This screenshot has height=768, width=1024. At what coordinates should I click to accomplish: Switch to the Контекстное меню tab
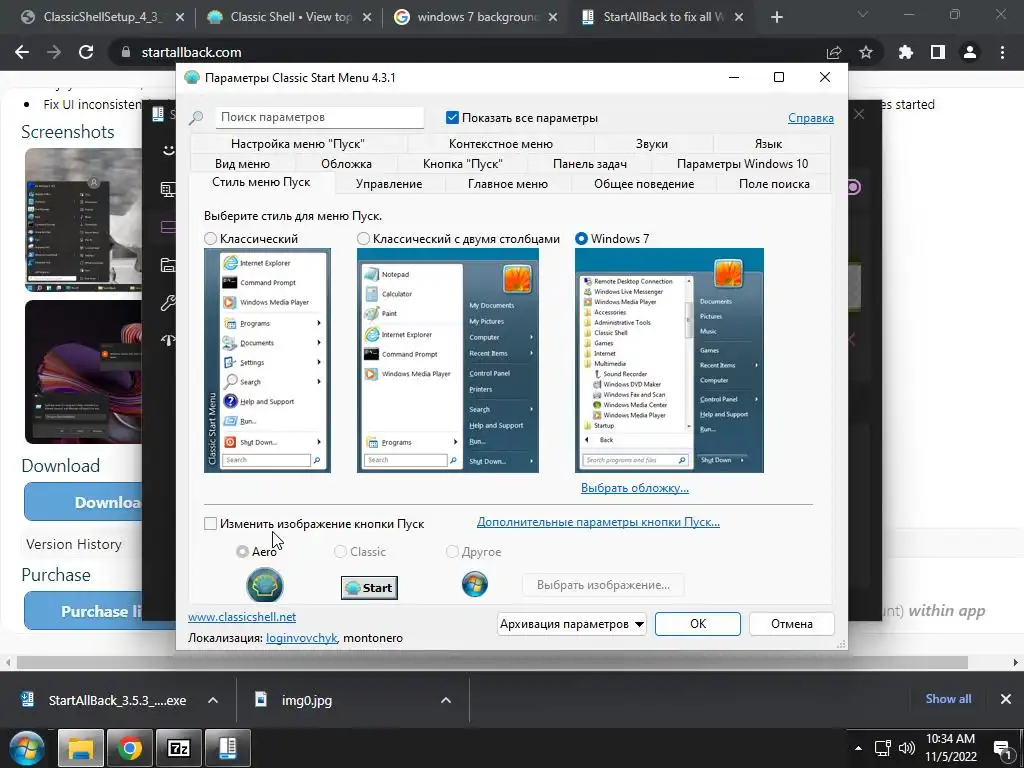(x=500, y=144)
